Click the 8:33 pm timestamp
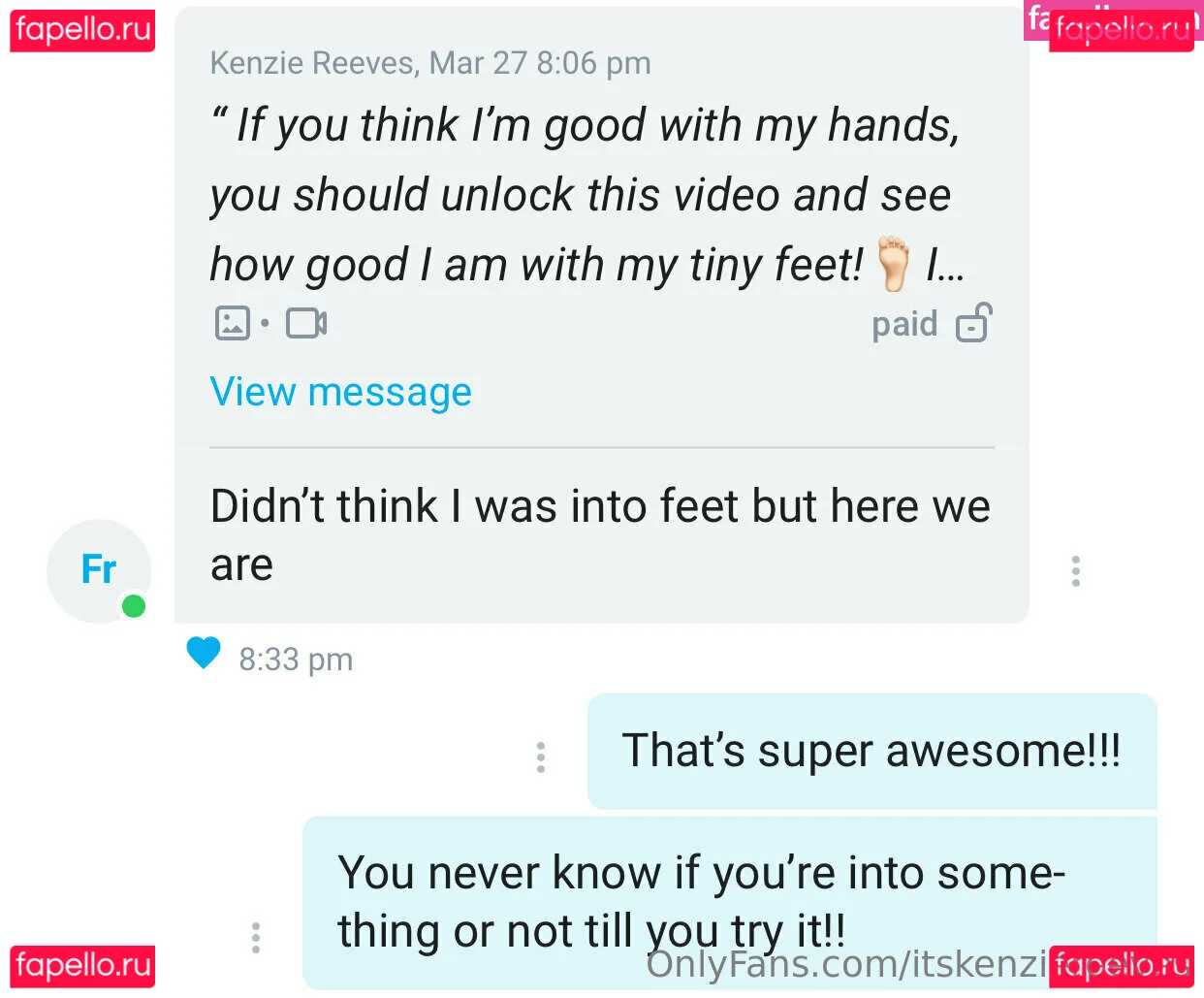The width and height of the screenshot is (1204, 998). tap(296, 660)
